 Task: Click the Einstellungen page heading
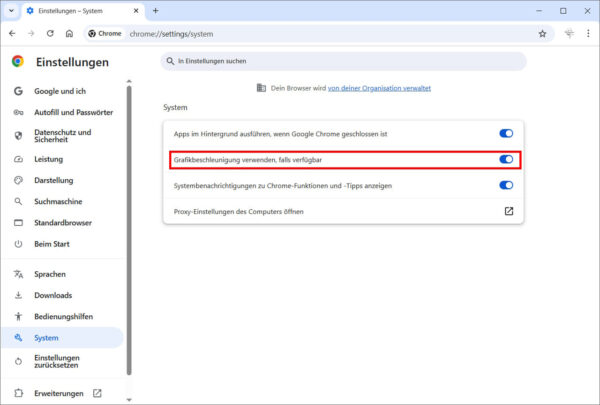click(x=72, y=62)
